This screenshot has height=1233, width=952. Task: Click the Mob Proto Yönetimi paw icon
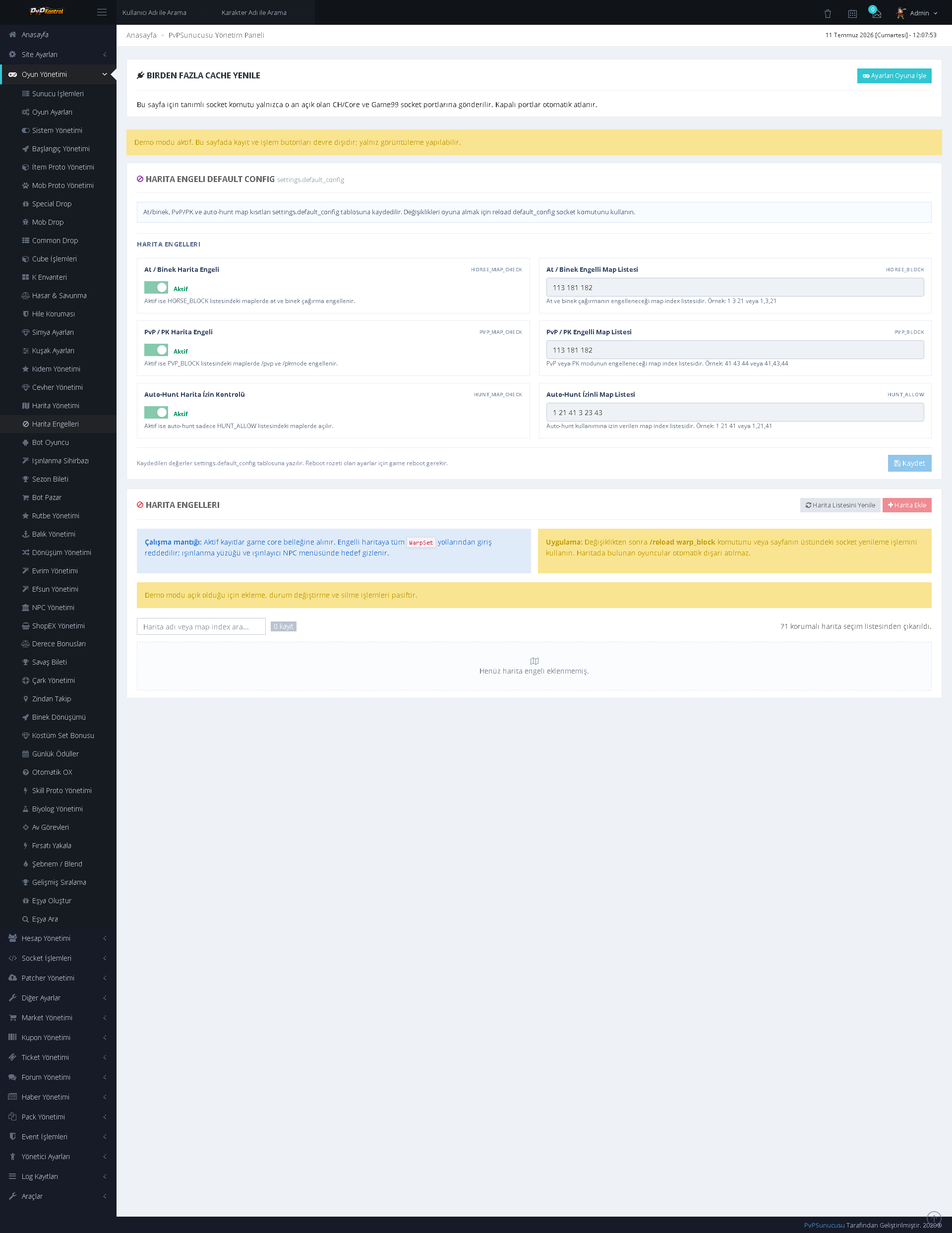pyautogui.click(x=25, y=185)
